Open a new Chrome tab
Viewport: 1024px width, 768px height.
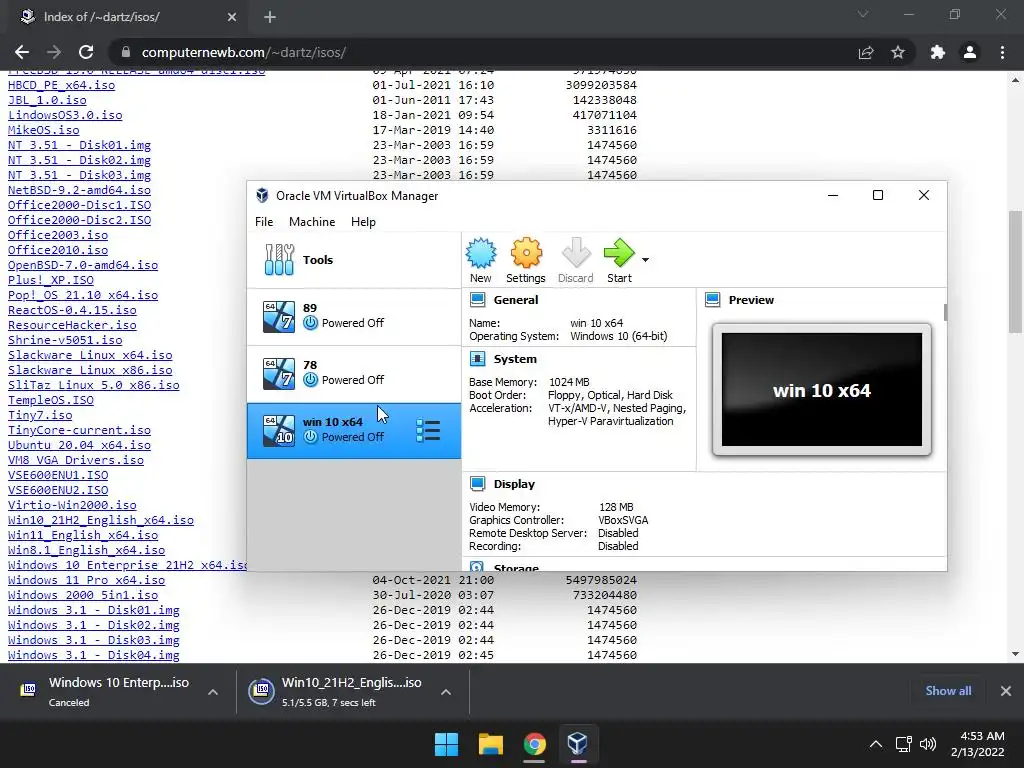270,17
